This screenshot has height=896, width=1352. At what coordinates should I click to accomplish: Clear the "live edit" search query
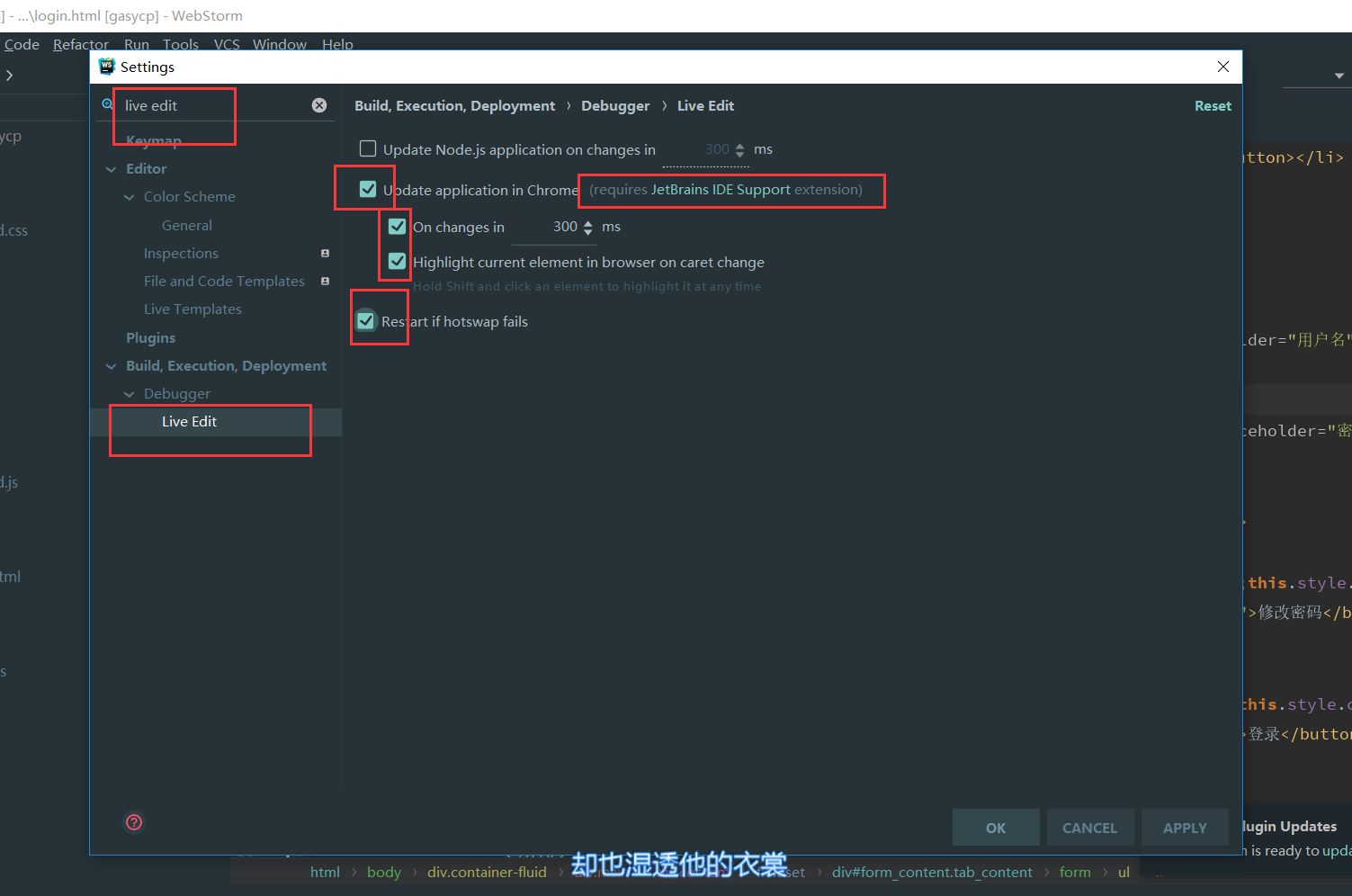(x=319, y=104)
